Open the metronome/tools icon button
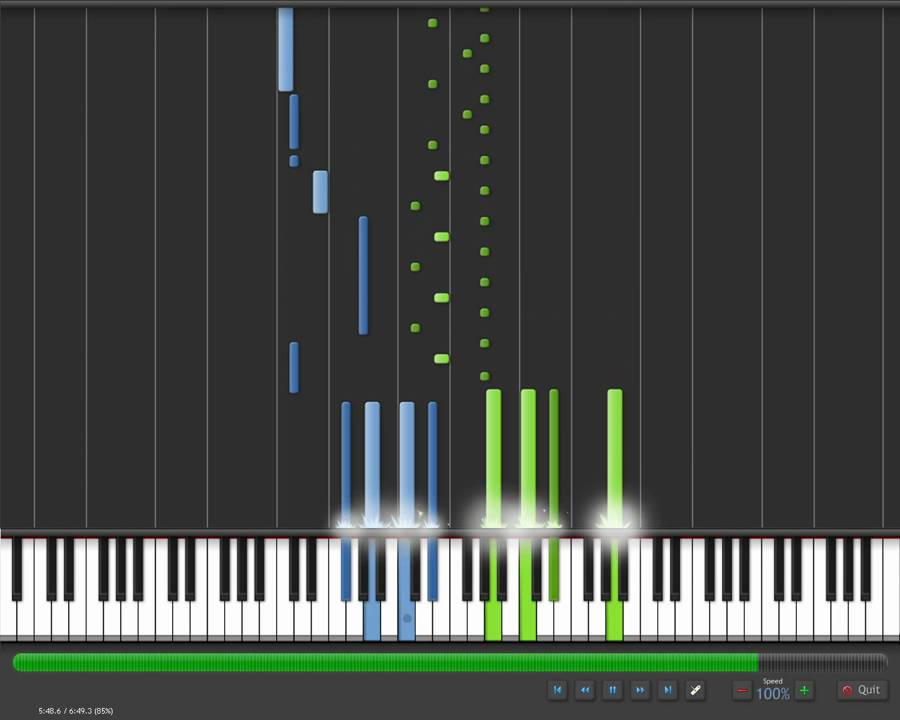Screen dimensions: 900x720 click(x=695, y=690)
